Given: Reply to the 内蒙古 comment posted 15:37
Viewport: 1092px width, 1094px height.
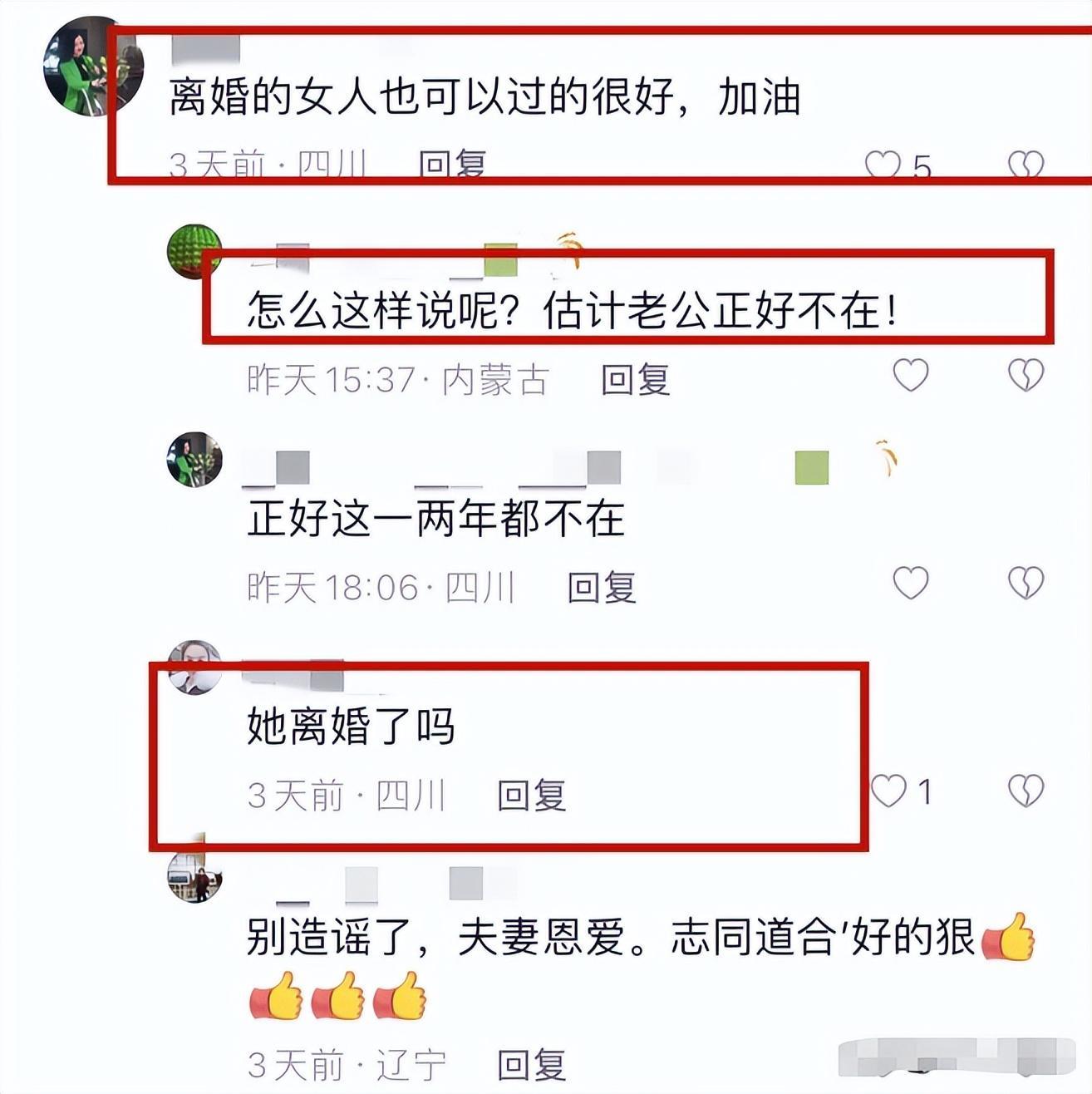Looking at the screenshot, I should [x=636, y=380].
